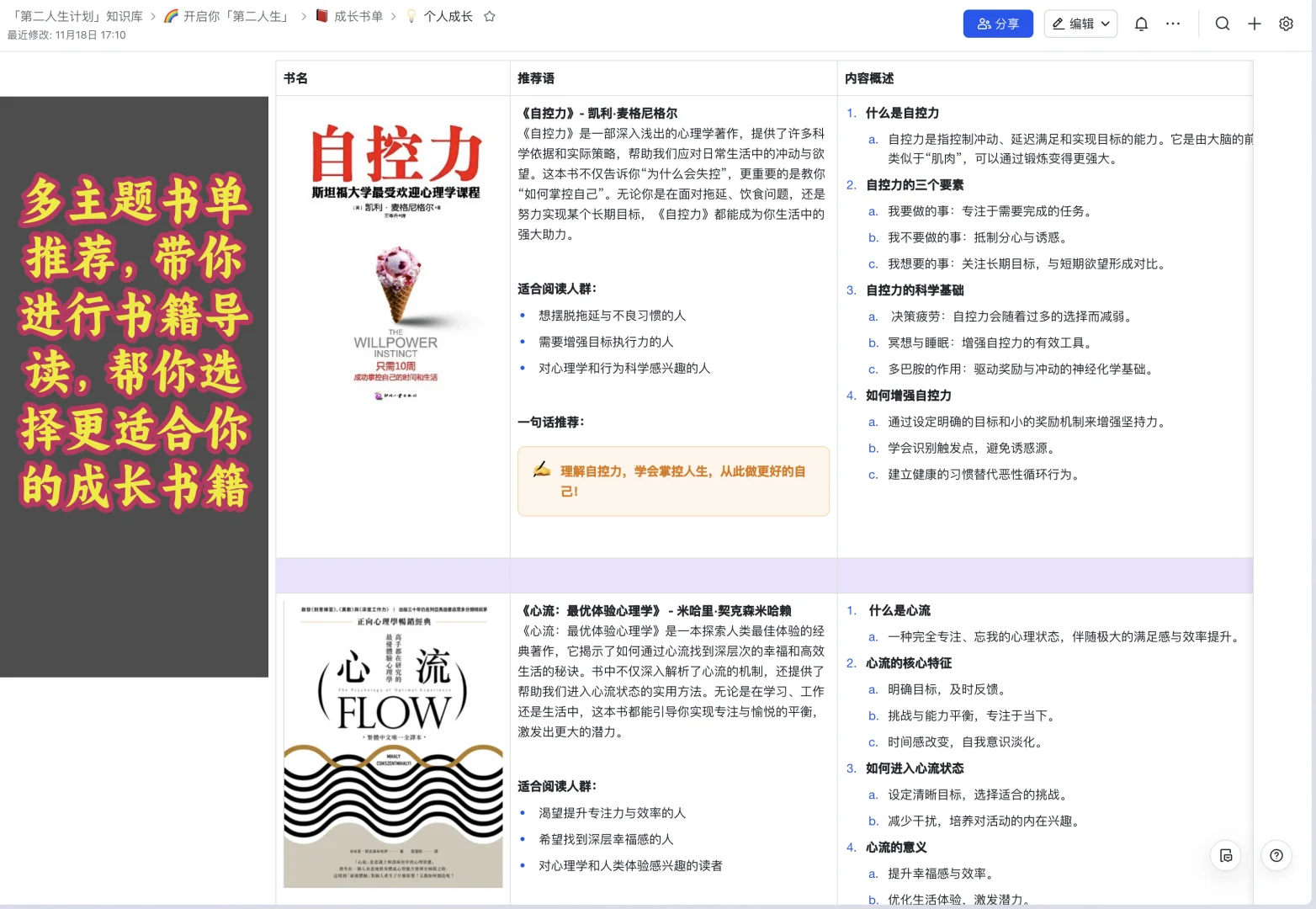Click the plus icon to create new
Viewport: 1316px width, 909px height.
pyautogui.click(x=1255, y=24)
